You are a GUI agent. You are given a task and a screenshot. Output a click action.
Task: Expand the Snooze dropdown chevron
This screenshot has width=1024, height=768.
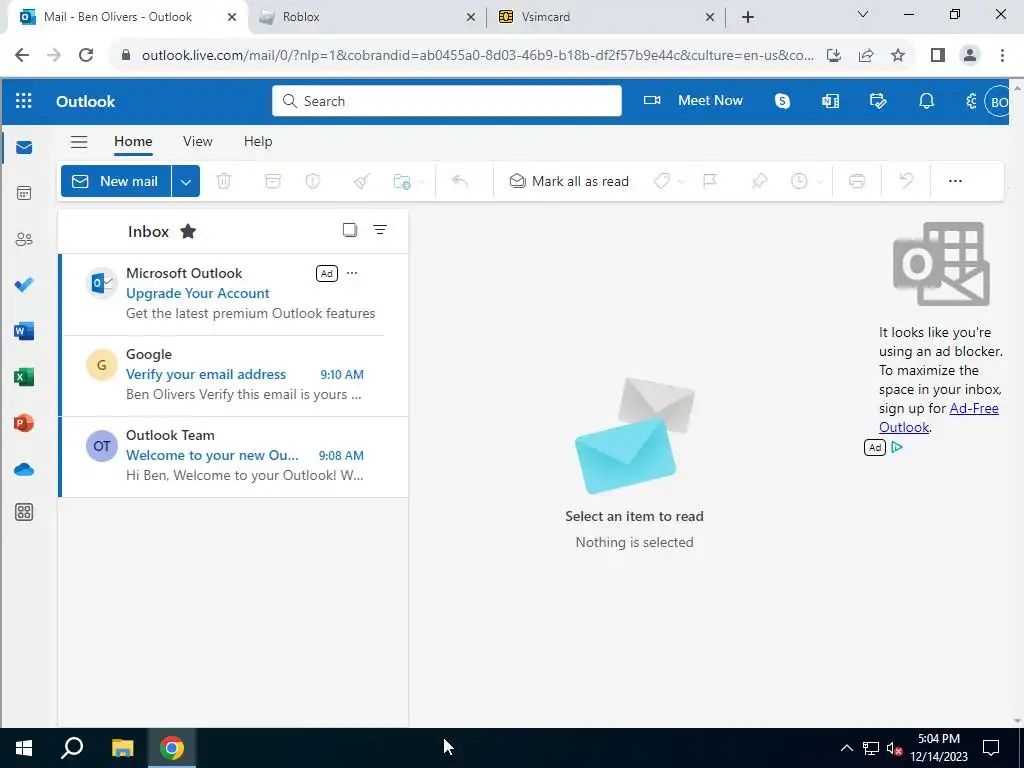click(x=819, y=182)
